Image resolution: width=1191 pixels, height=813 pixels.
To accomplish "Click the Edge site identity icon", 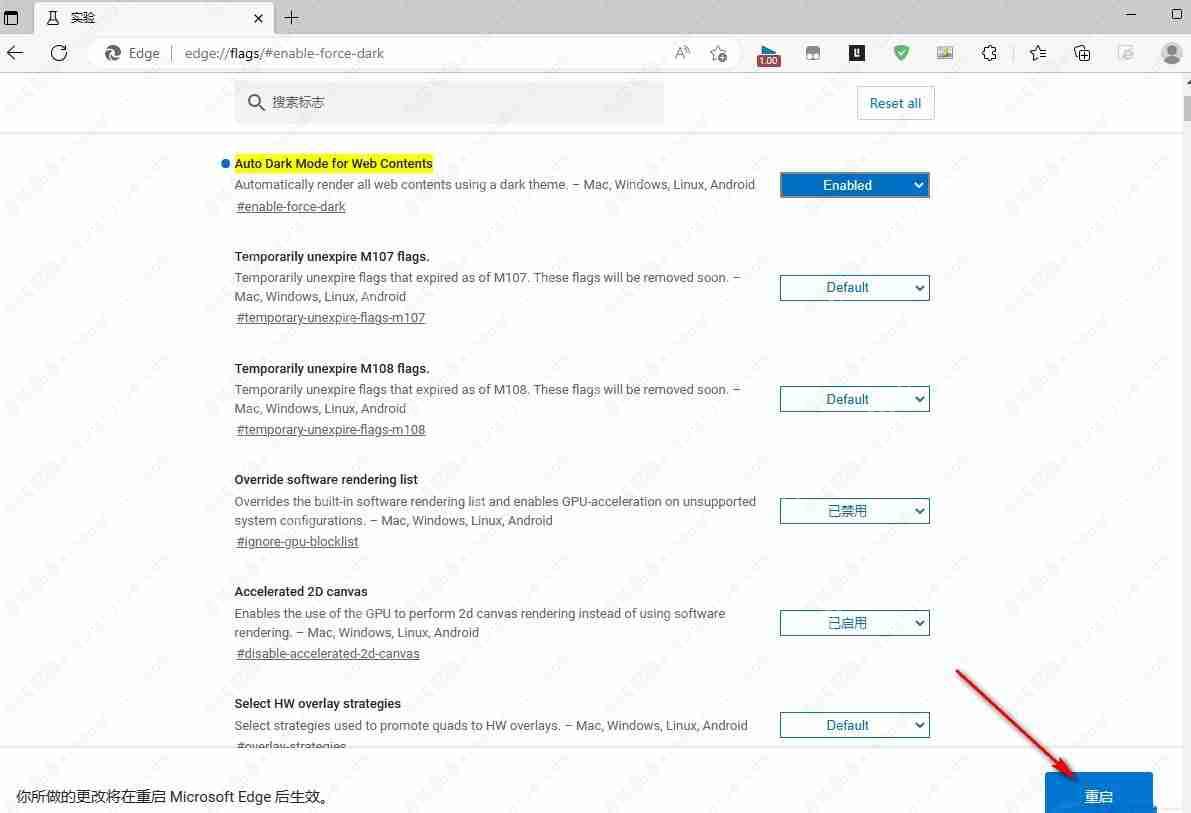I will [x=113, y=53].
